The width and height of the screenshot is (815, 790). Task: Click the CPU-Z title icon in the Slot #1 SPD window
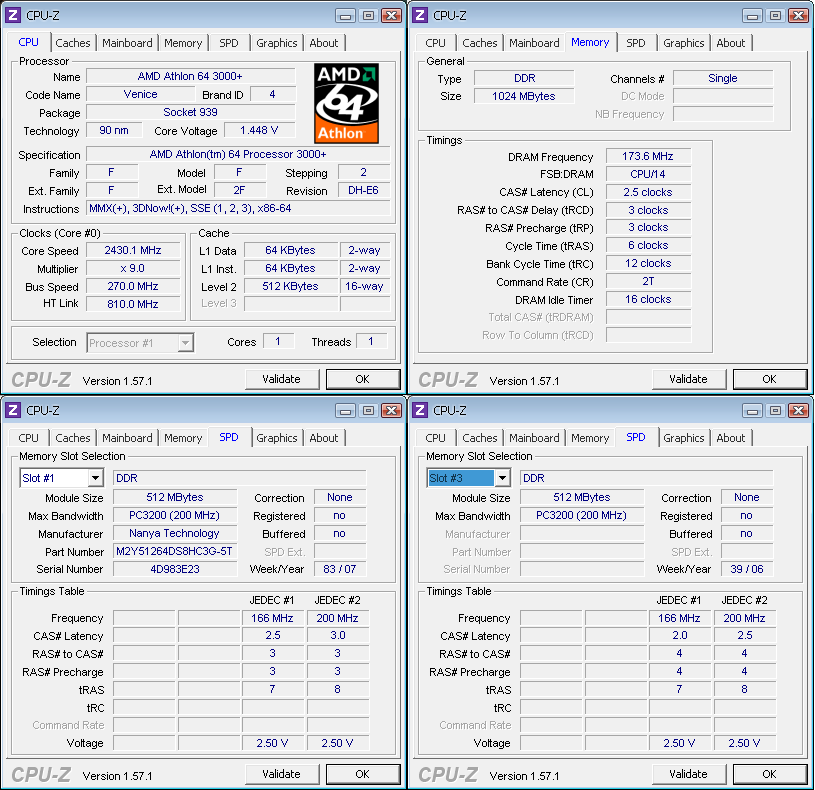pos(13,410)
